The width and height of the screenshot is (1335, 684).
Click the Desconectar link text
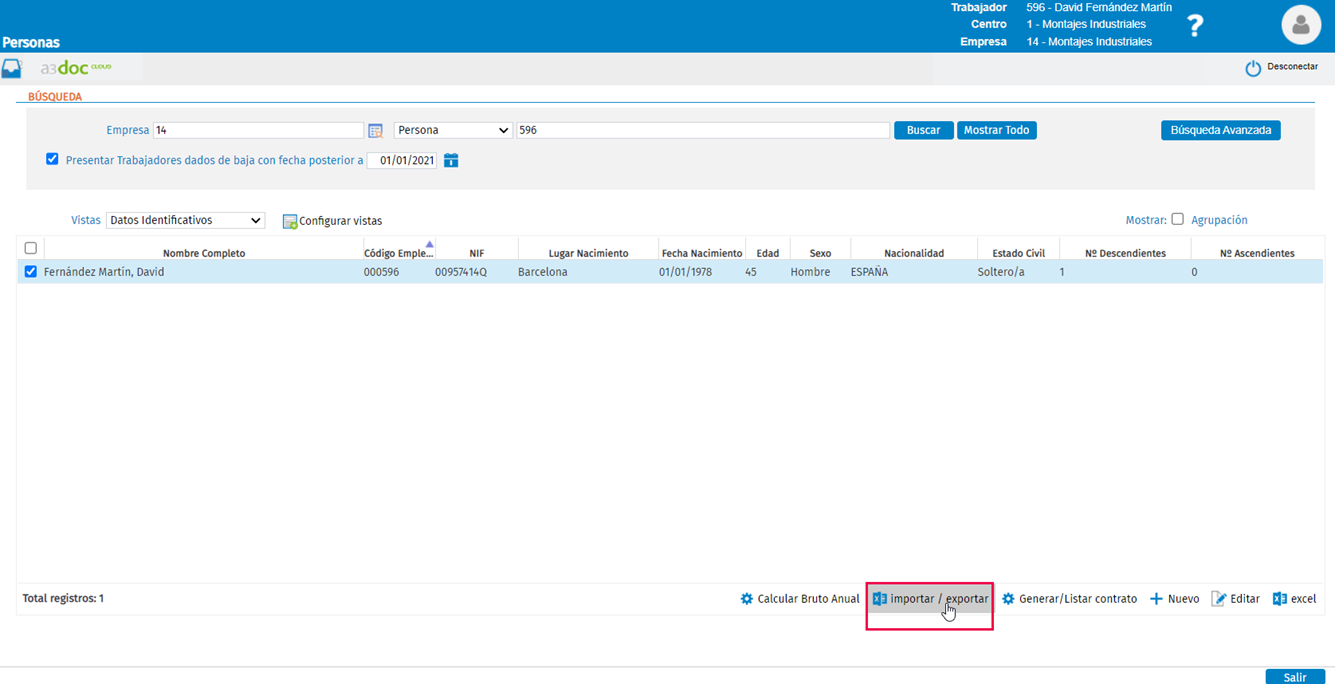[x=1293, y=67]
